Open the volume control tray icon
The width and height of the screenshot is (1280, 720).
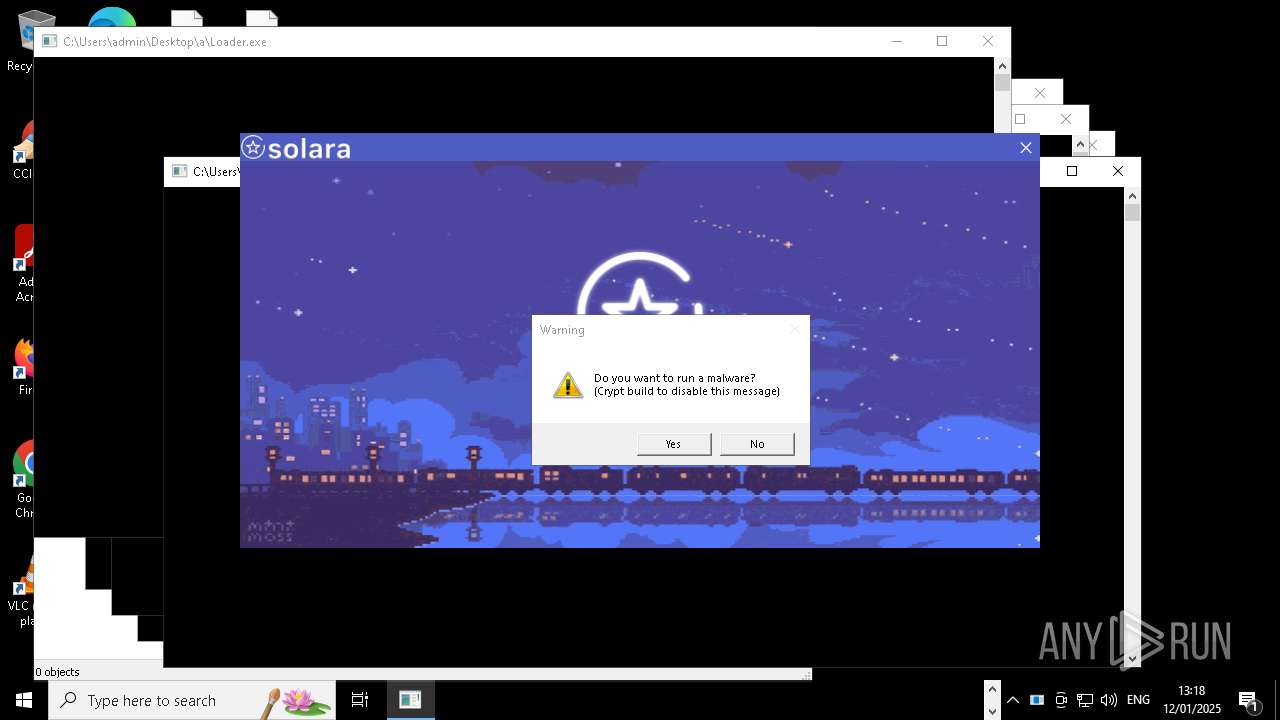(1109, 700)
